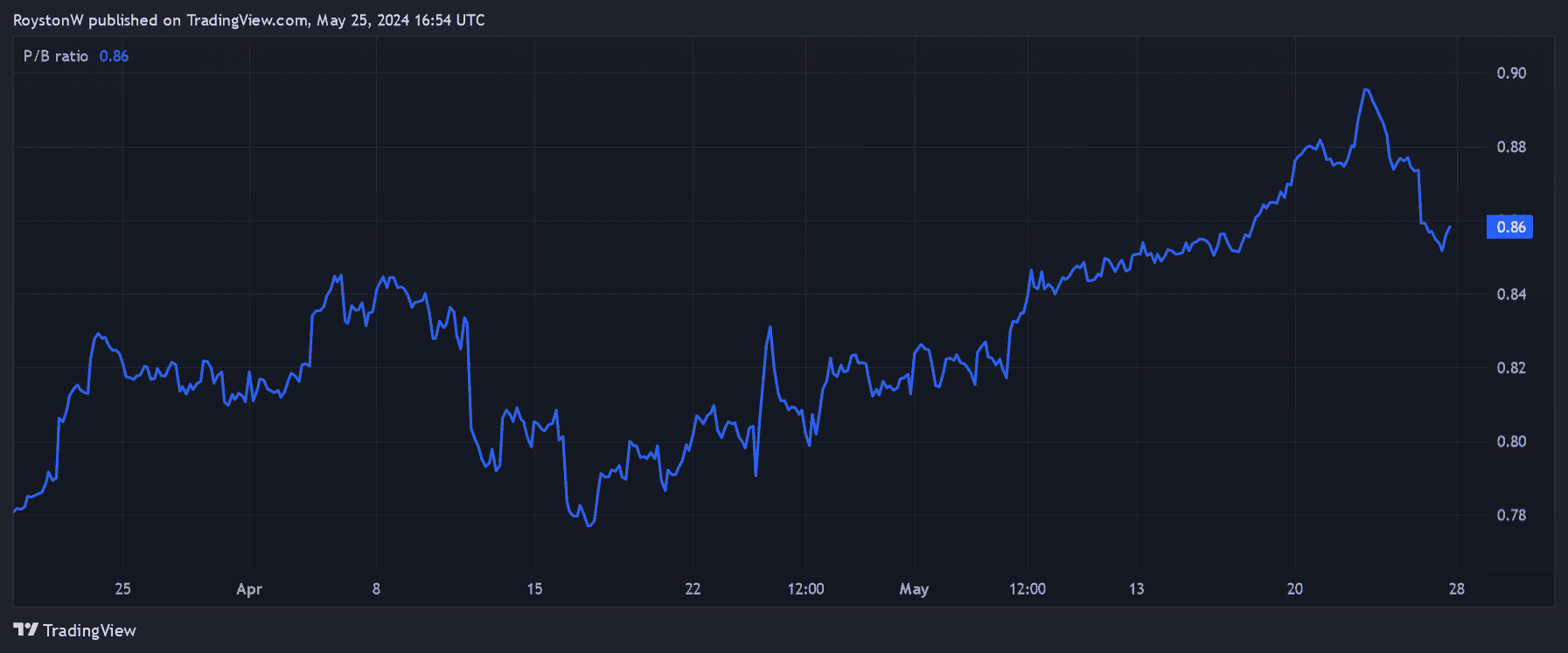Select the Apr date on time axis
The height and width of the screenshot is (653, 1568).
[x=249, y=589]
